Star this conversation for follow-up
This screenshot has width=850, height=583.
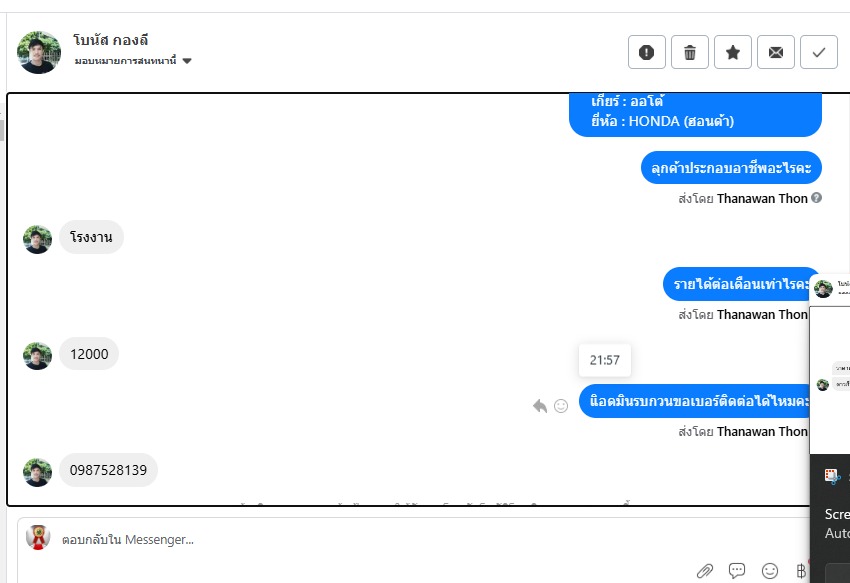click(x=732, y=52)
